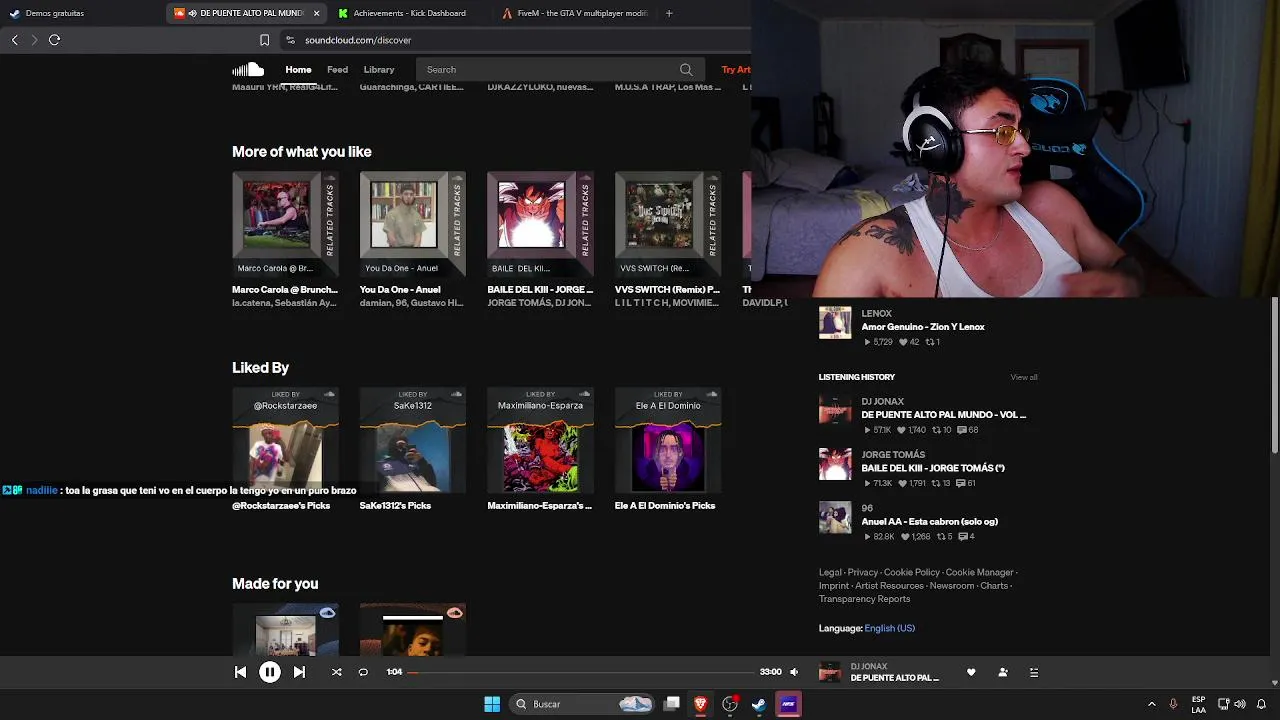Click the volume speaker icon in player
This screenshot has height=720, width=1280.
tap(794, 672)
